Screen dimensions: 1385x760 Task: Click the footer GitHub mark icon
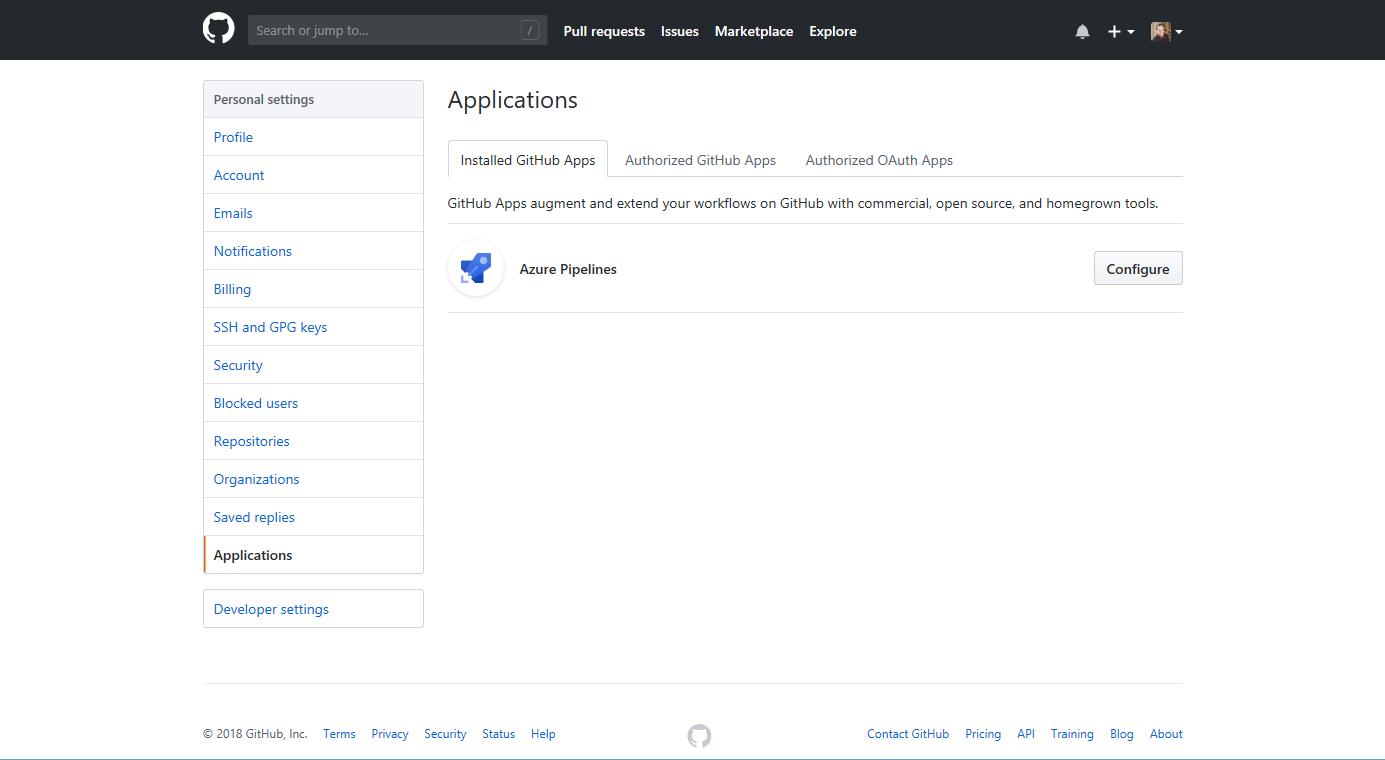(x=699, y=735)
